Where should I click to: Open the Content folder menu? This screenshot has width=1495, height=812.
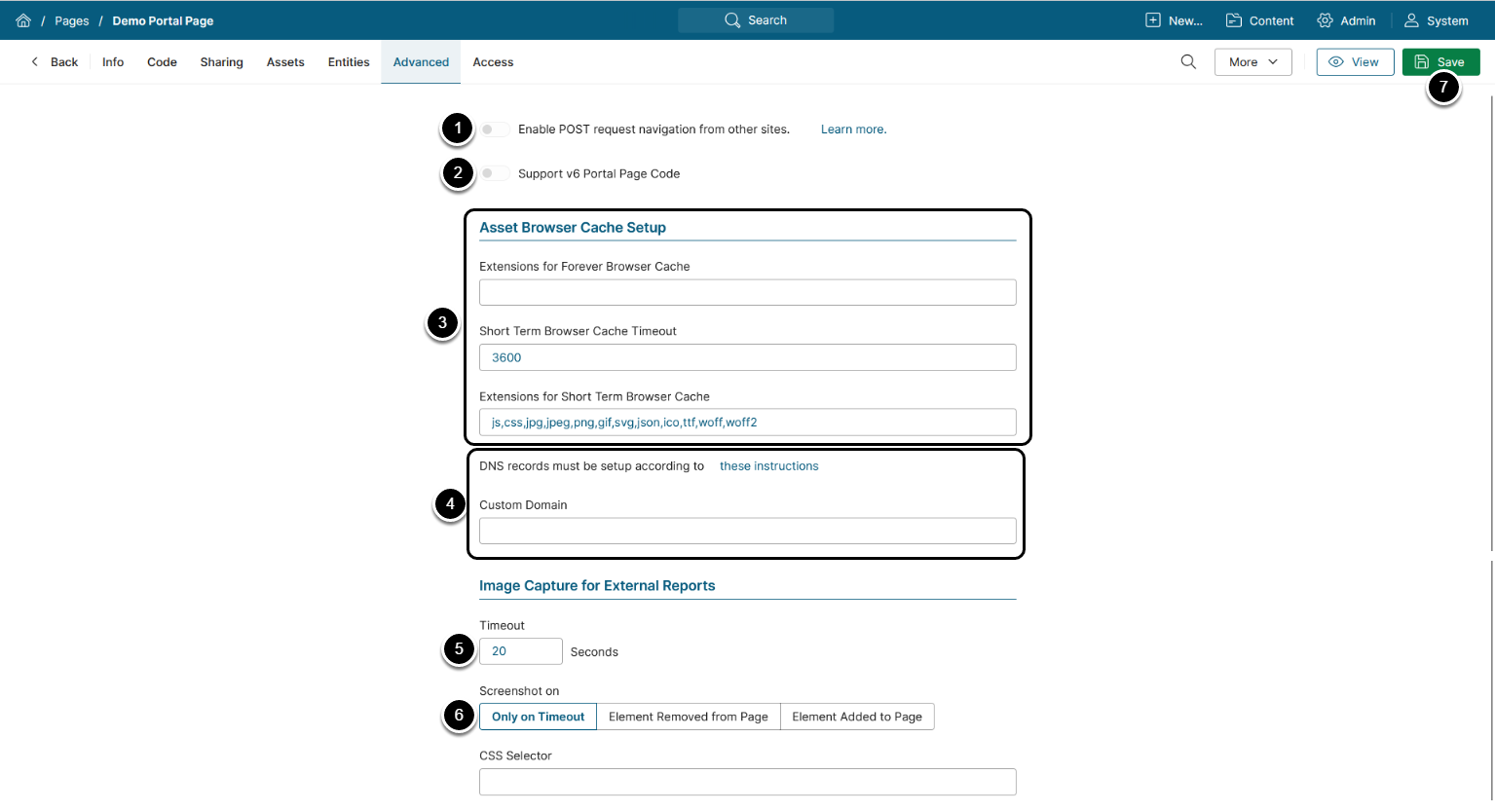1259,20
